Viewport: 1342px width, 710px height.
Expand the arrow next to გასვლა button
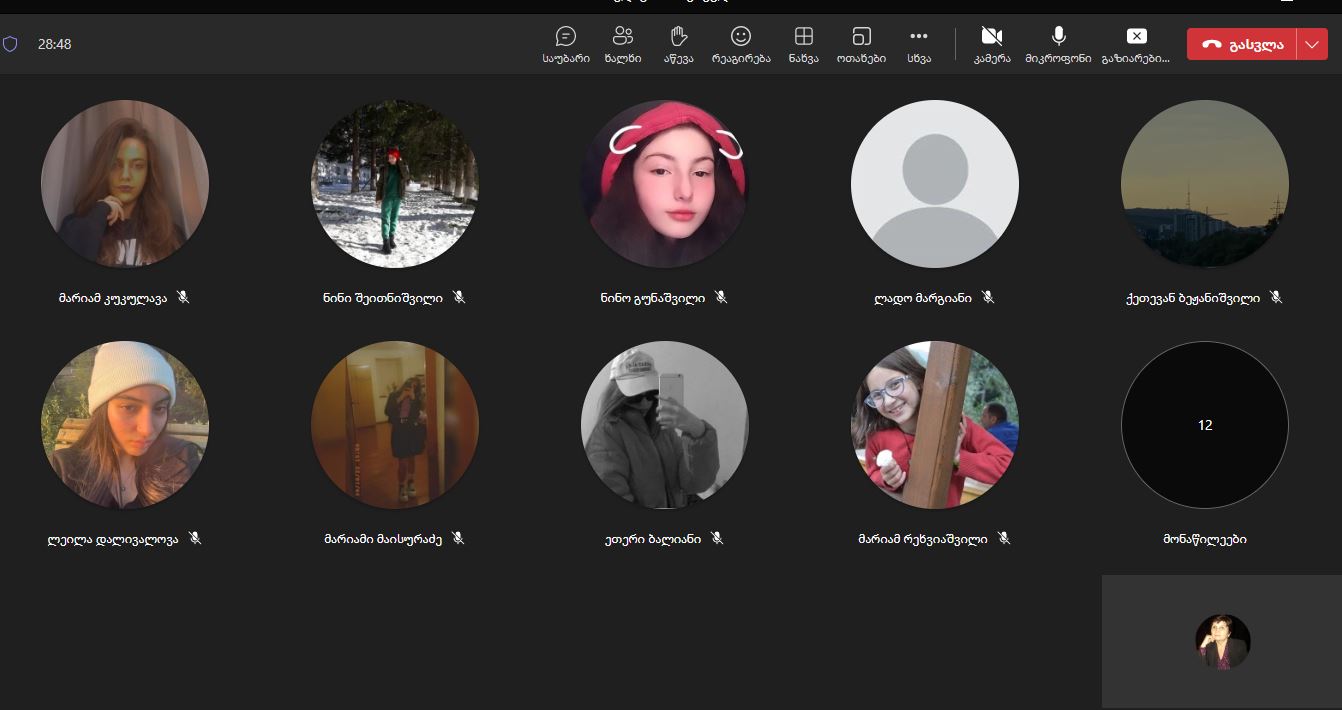(x=1312, y=44)
